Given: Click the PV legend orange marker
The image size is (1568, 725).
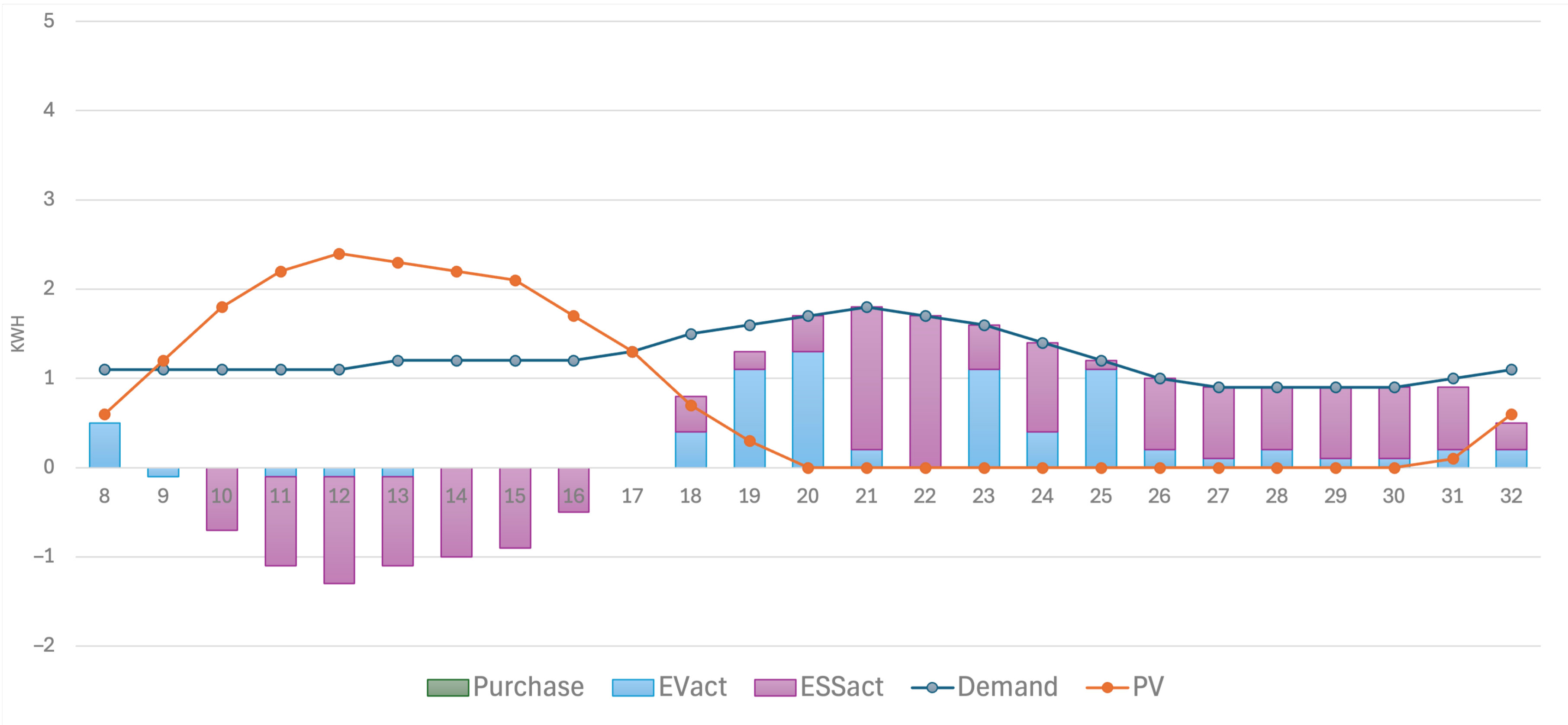Looking at the screenshot, I should pos(1107,687).
